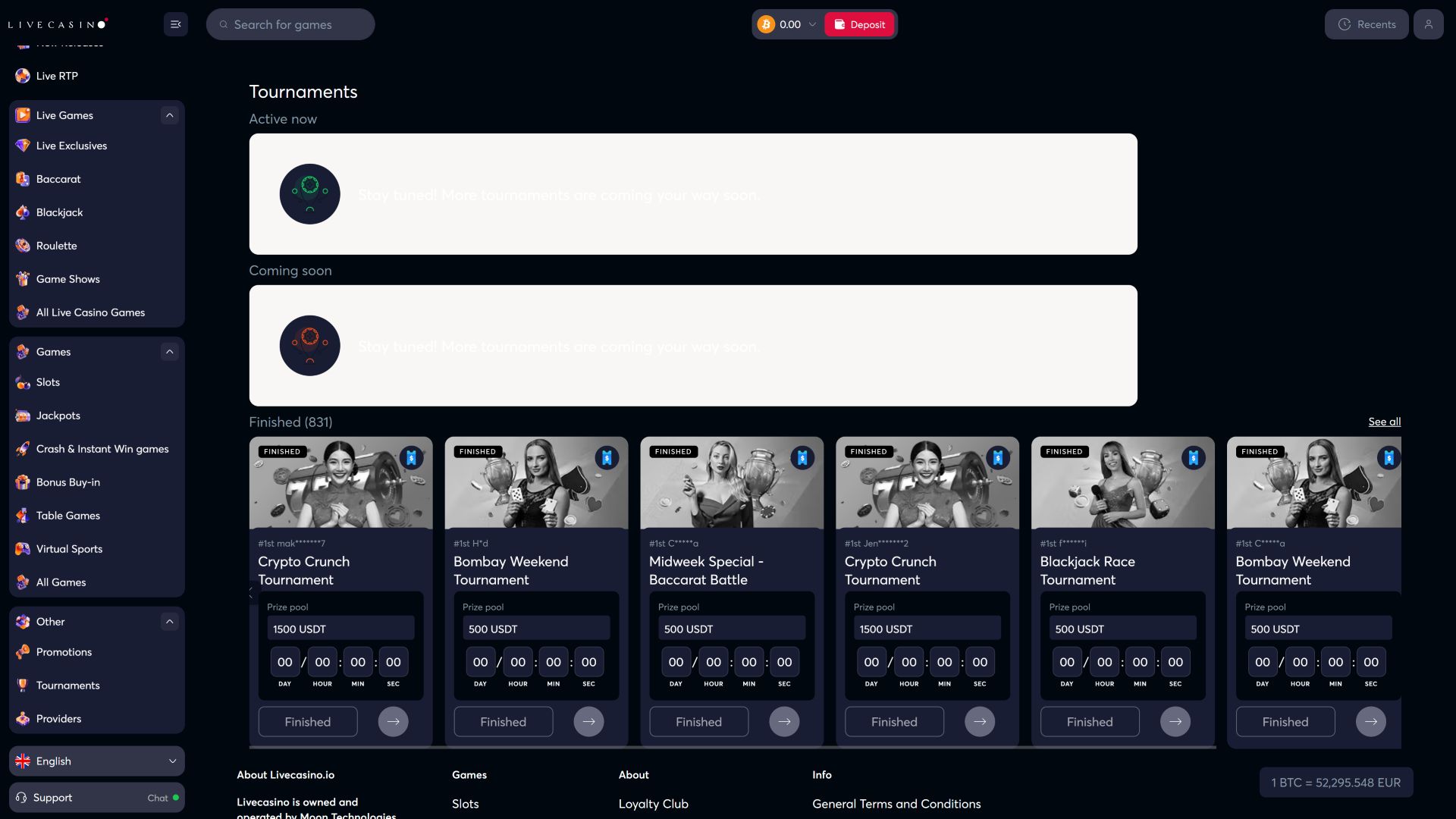1456x819 pixels.
Task: Select Live Exclusives menu item
Action: (97, 146)
